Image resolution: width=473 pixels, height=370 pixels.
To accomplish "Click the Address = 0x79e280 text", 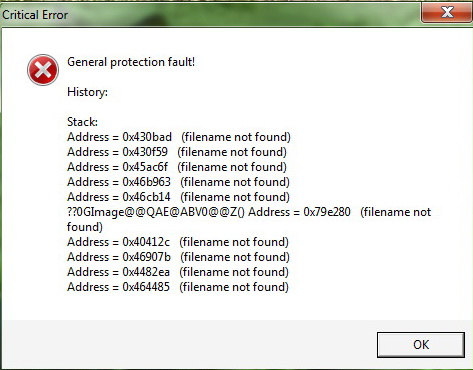I will coord(299,212).
